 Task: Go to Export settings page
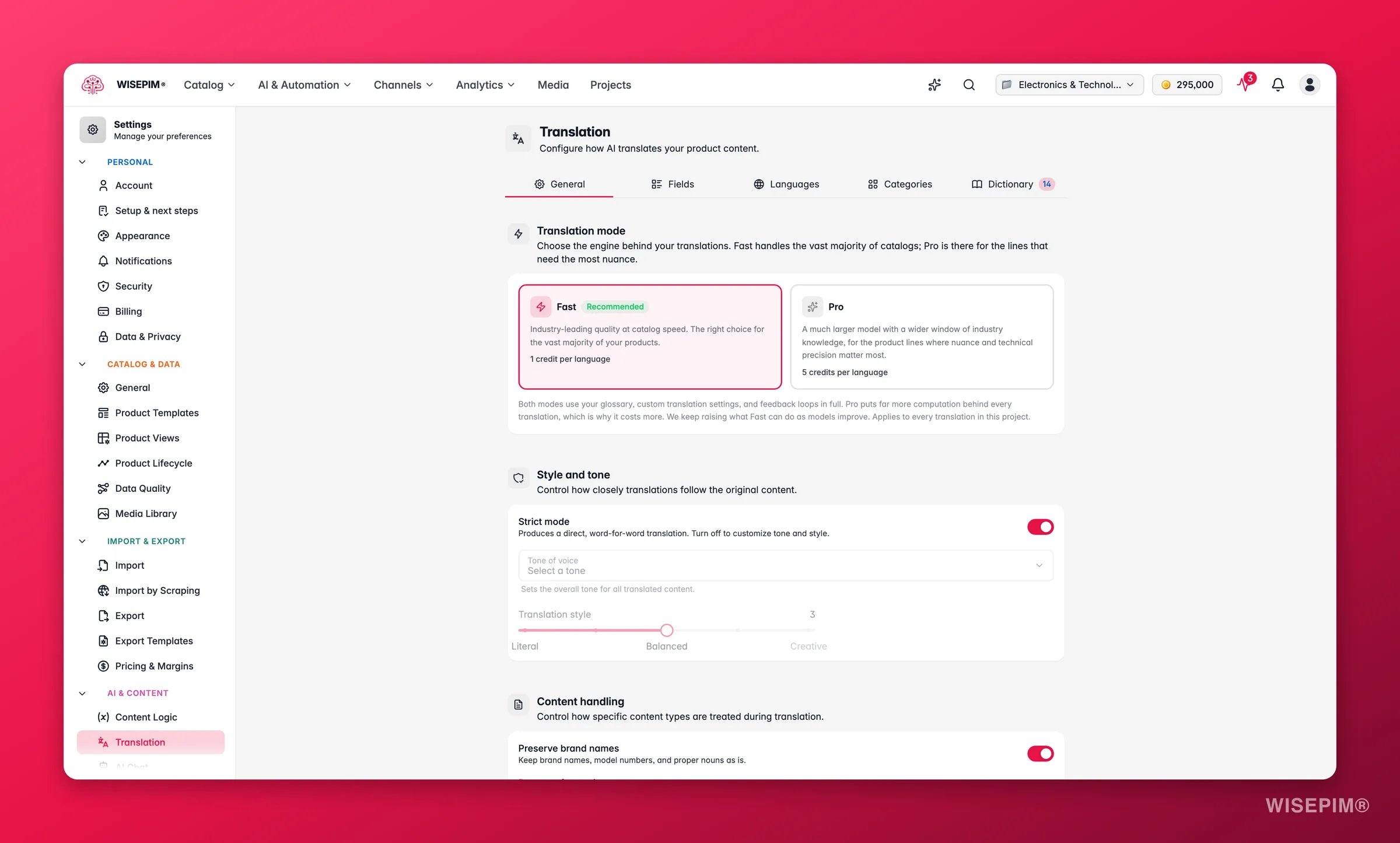150,615
